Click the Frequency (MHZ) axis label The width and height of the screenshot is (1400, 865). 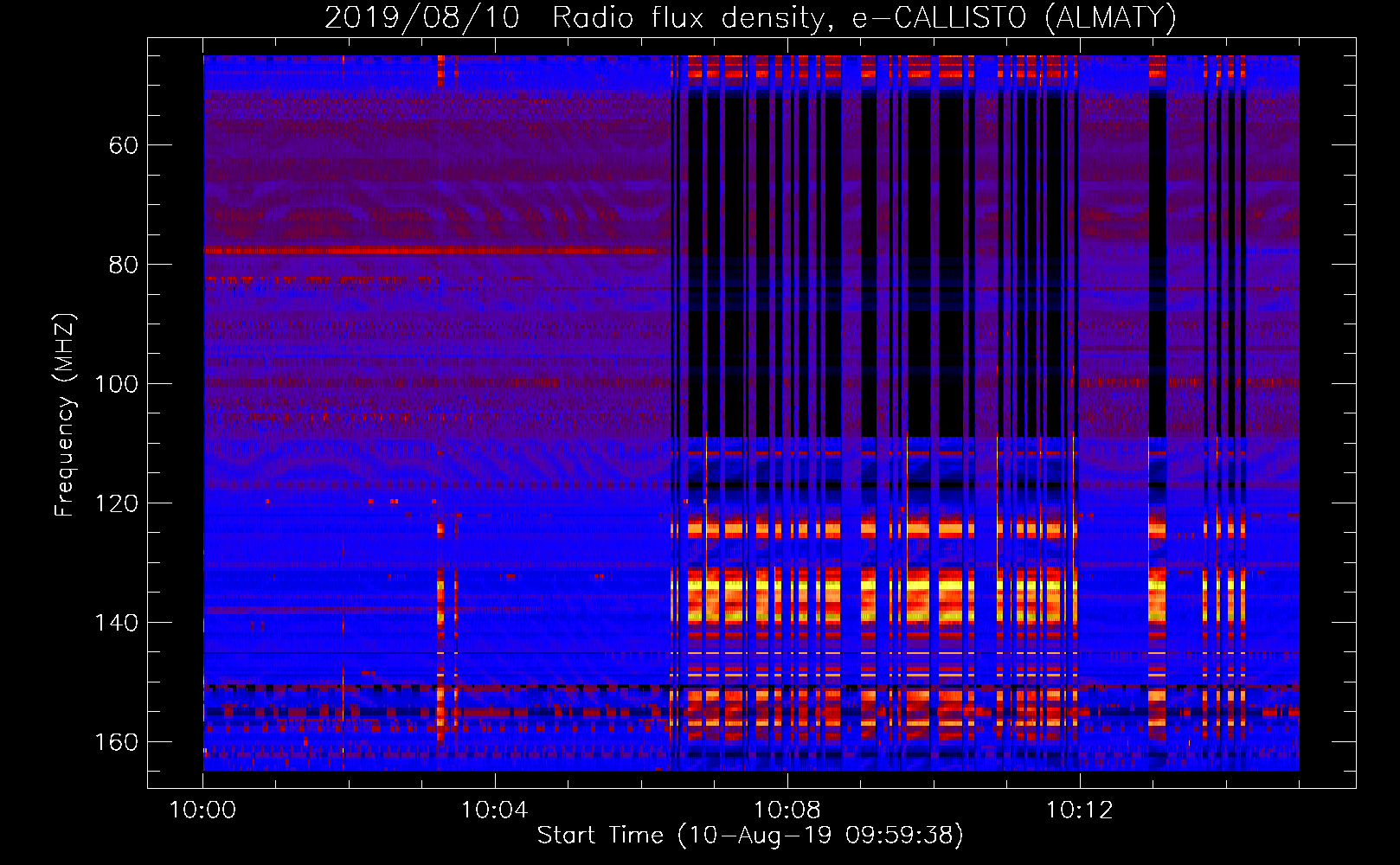click(x=65, y=414)
